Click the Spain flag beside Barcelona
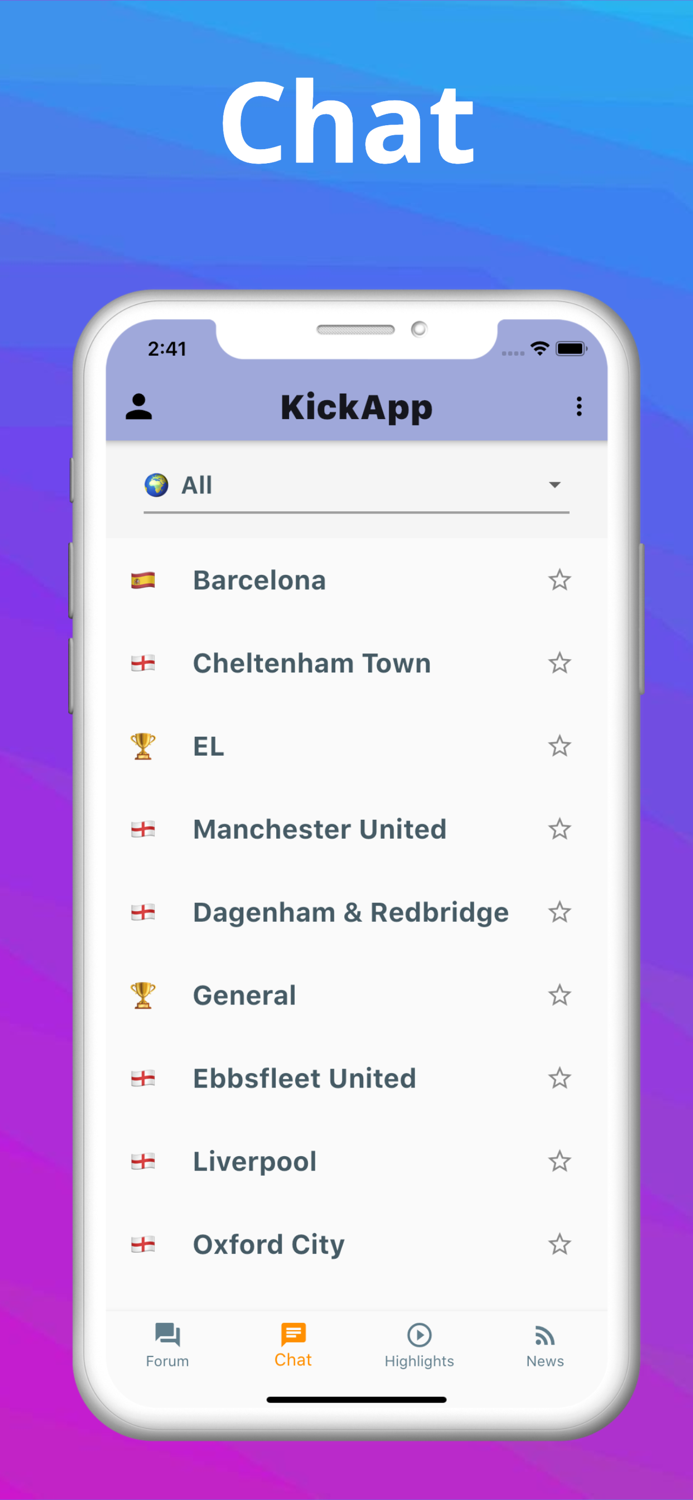693x1500 pixels. coord(143,580)
